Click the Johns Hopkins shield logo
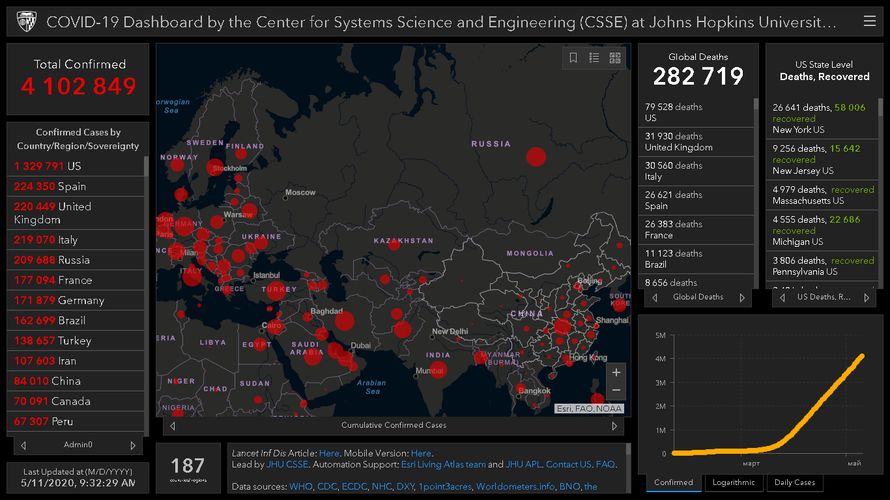Screen dimensions: 890x500 coord(26,21)
